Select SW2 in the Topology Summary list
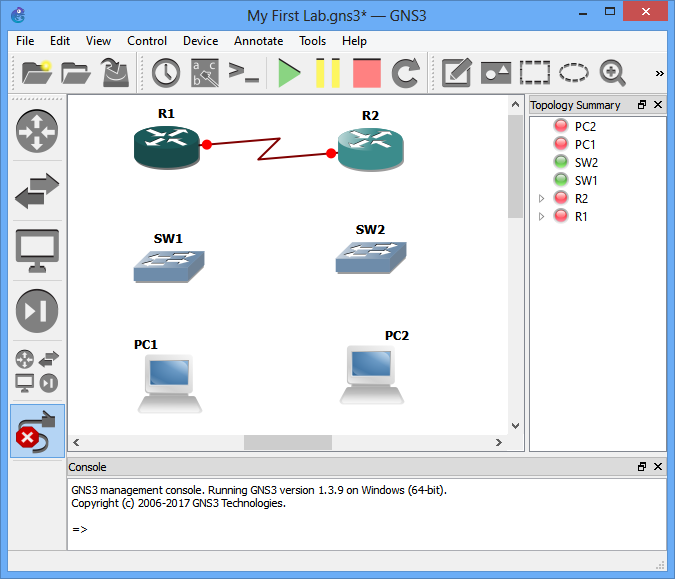675x579 pixels. pos(586,163)
